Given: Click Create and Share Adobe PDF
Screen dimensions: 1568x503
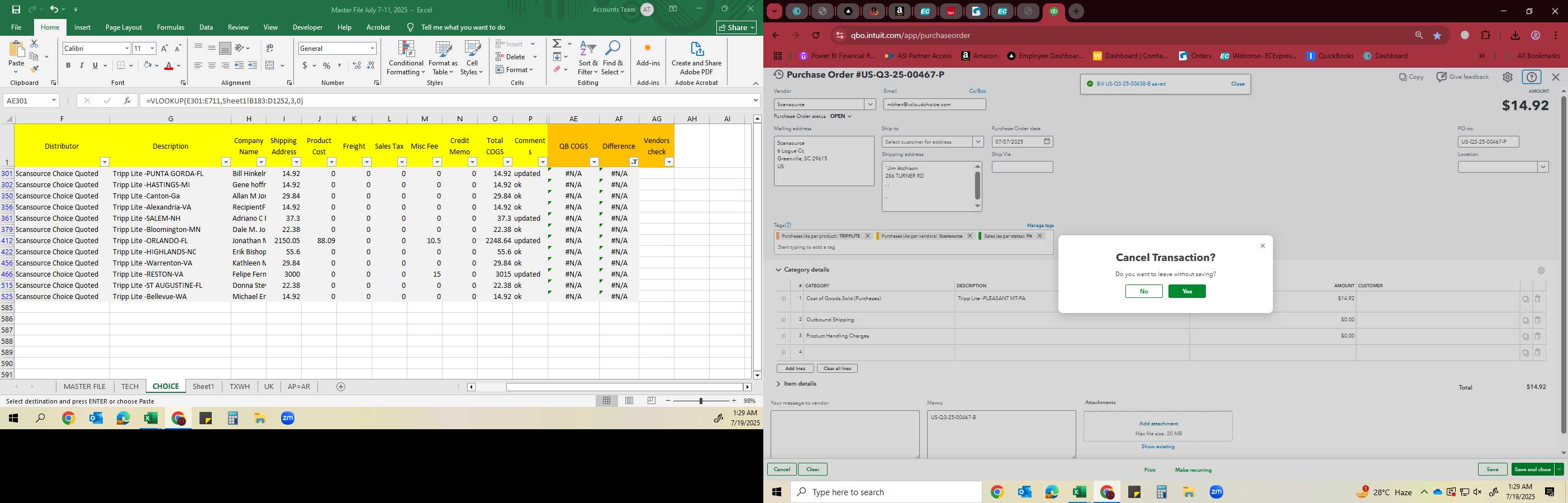Looking at the screenshot, I should (696, 58).
